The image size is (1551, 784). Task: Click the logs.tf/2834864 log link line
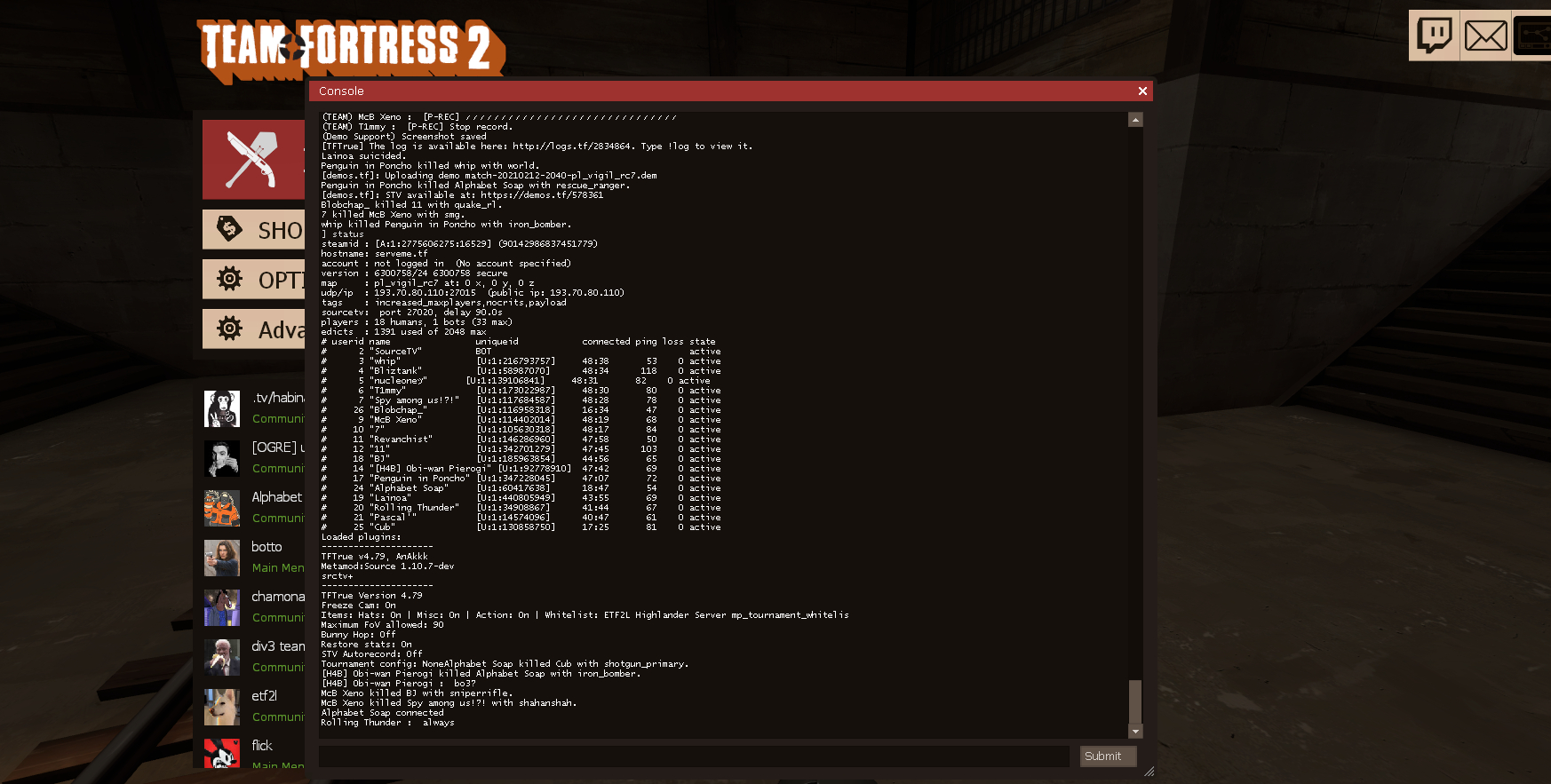pos(537,147)
